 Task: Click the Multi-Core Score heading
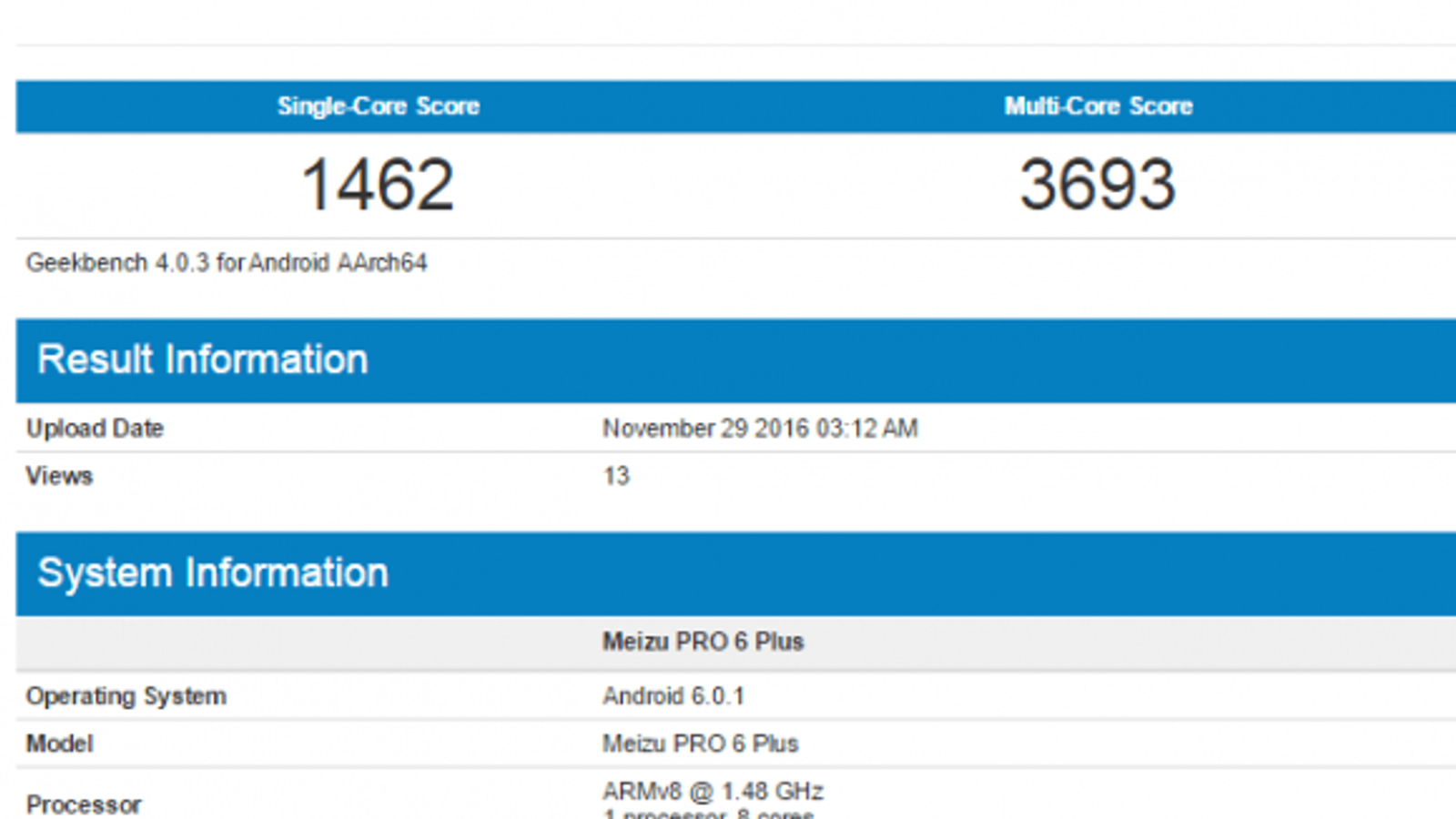pos(1098,106)
